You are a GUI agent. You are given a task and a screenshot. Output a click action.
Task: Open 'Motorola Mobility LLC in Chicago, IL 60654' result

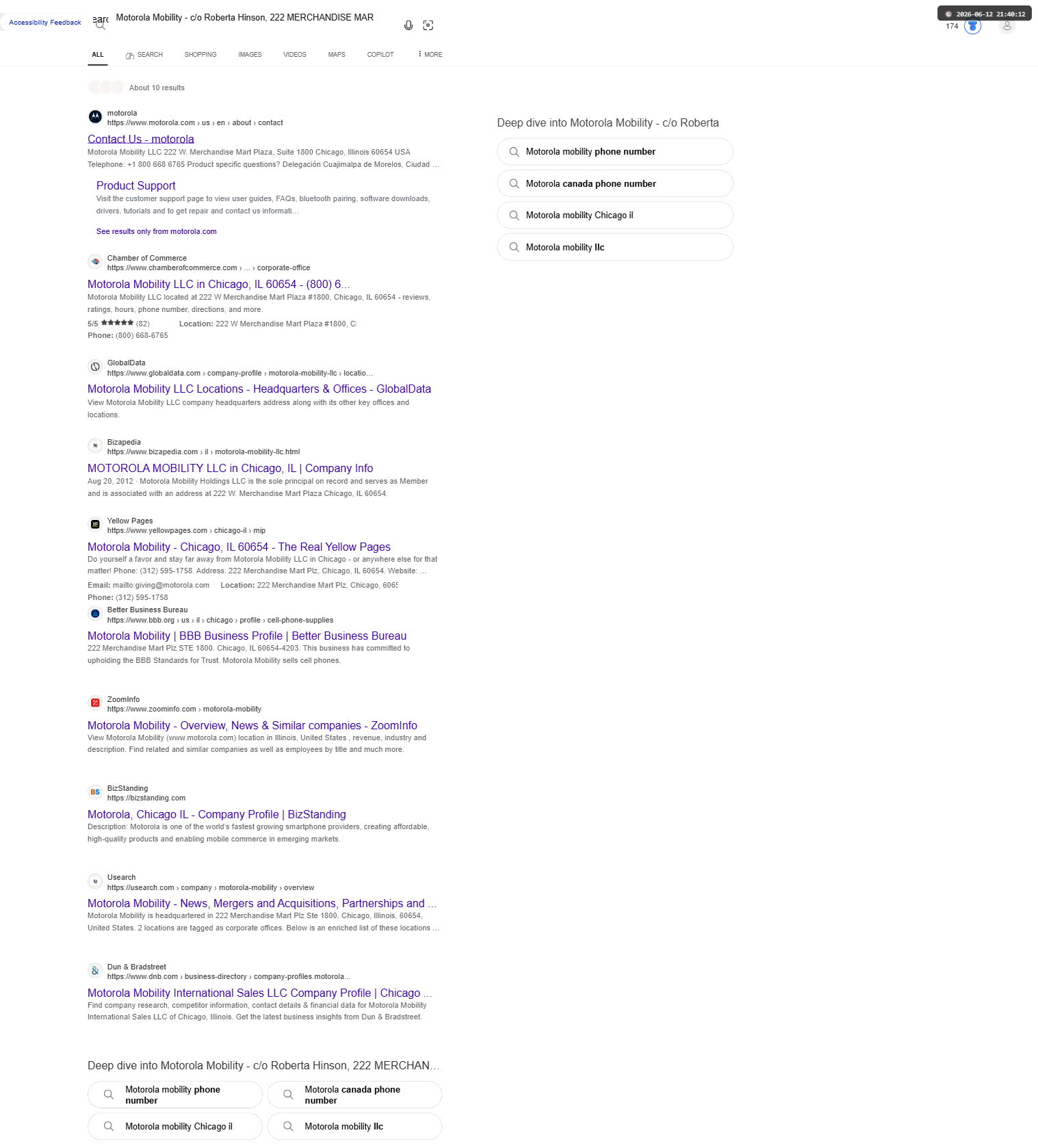pyautogui.click(x=219, y=284)
